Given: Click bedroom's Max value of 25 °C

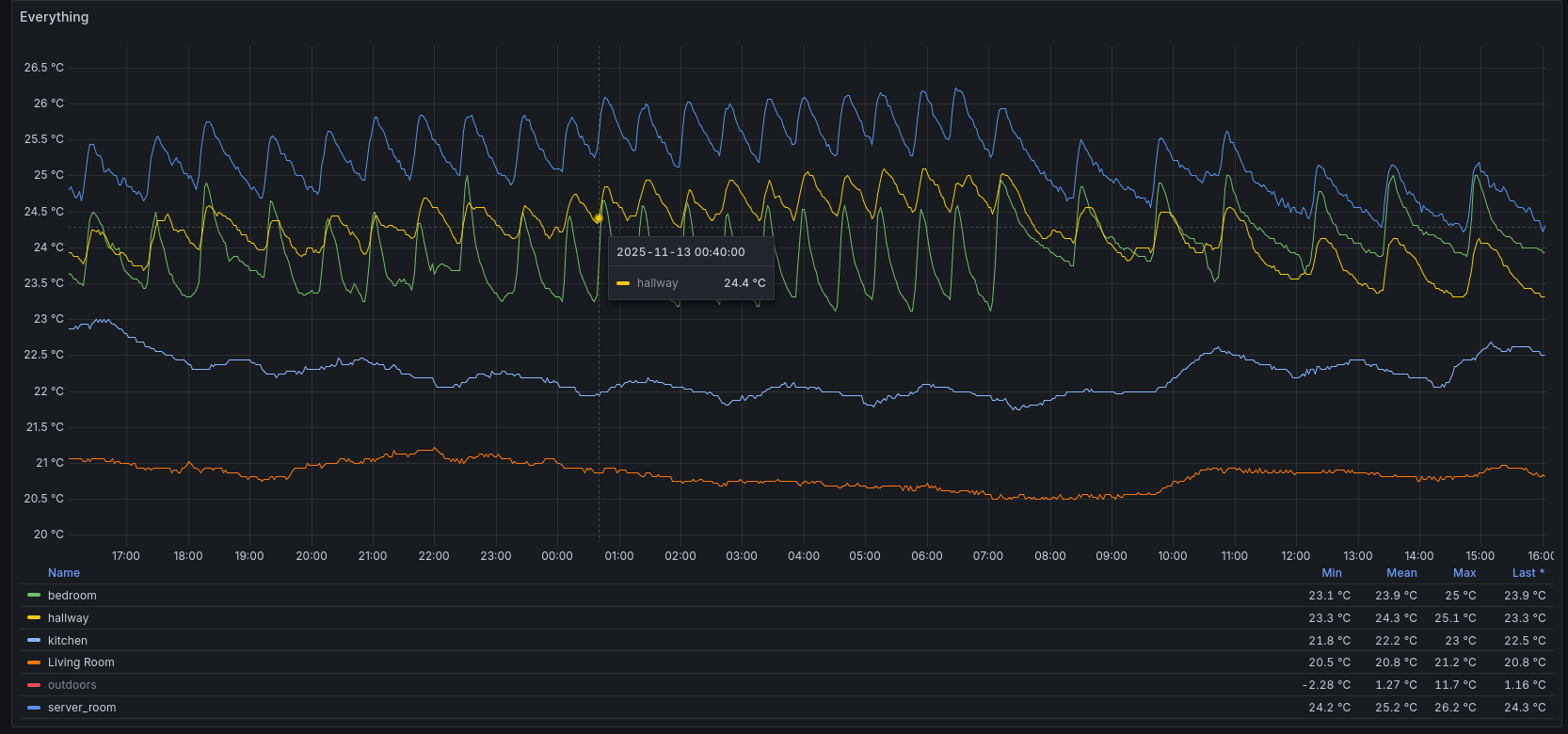Looking at the screenshot, I should point(1461,596).
